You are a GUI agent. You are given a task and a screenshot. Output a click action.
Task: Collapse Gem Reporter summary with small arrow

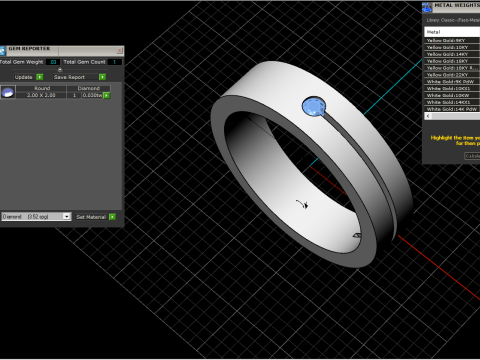click(x=60, y=70)
